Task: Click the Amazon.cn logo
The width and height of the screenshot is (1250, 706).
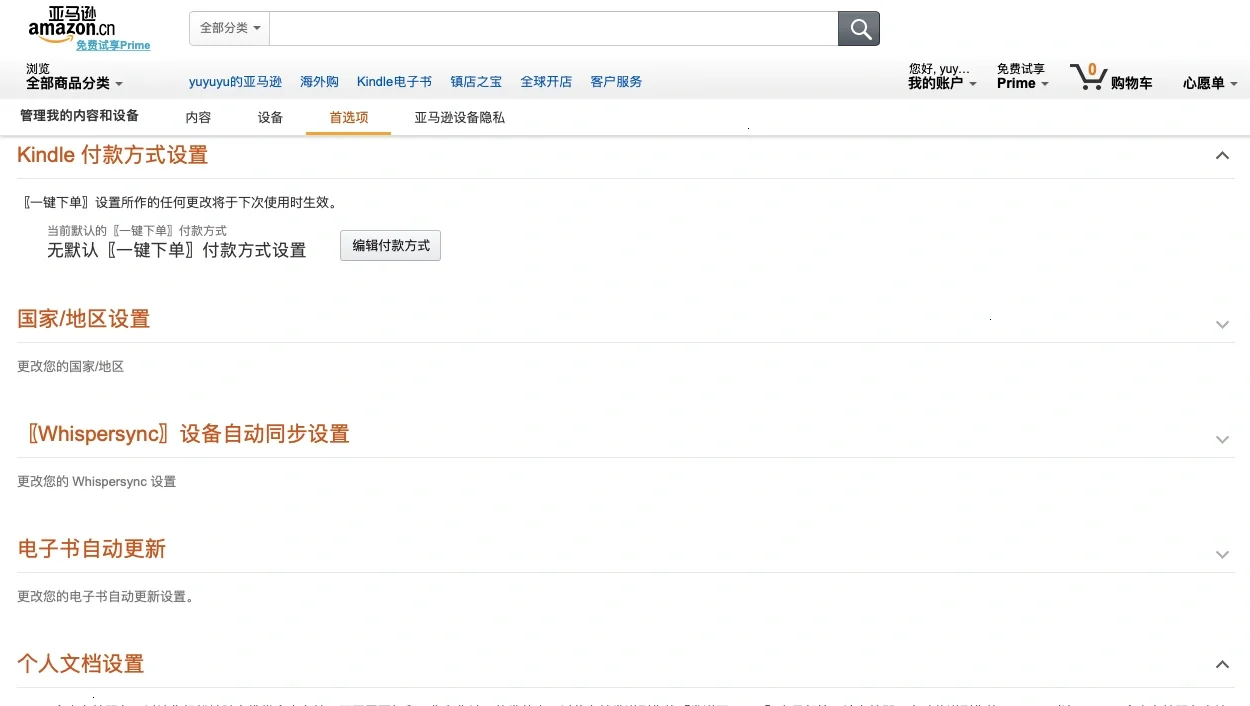Action: point(72,22)
